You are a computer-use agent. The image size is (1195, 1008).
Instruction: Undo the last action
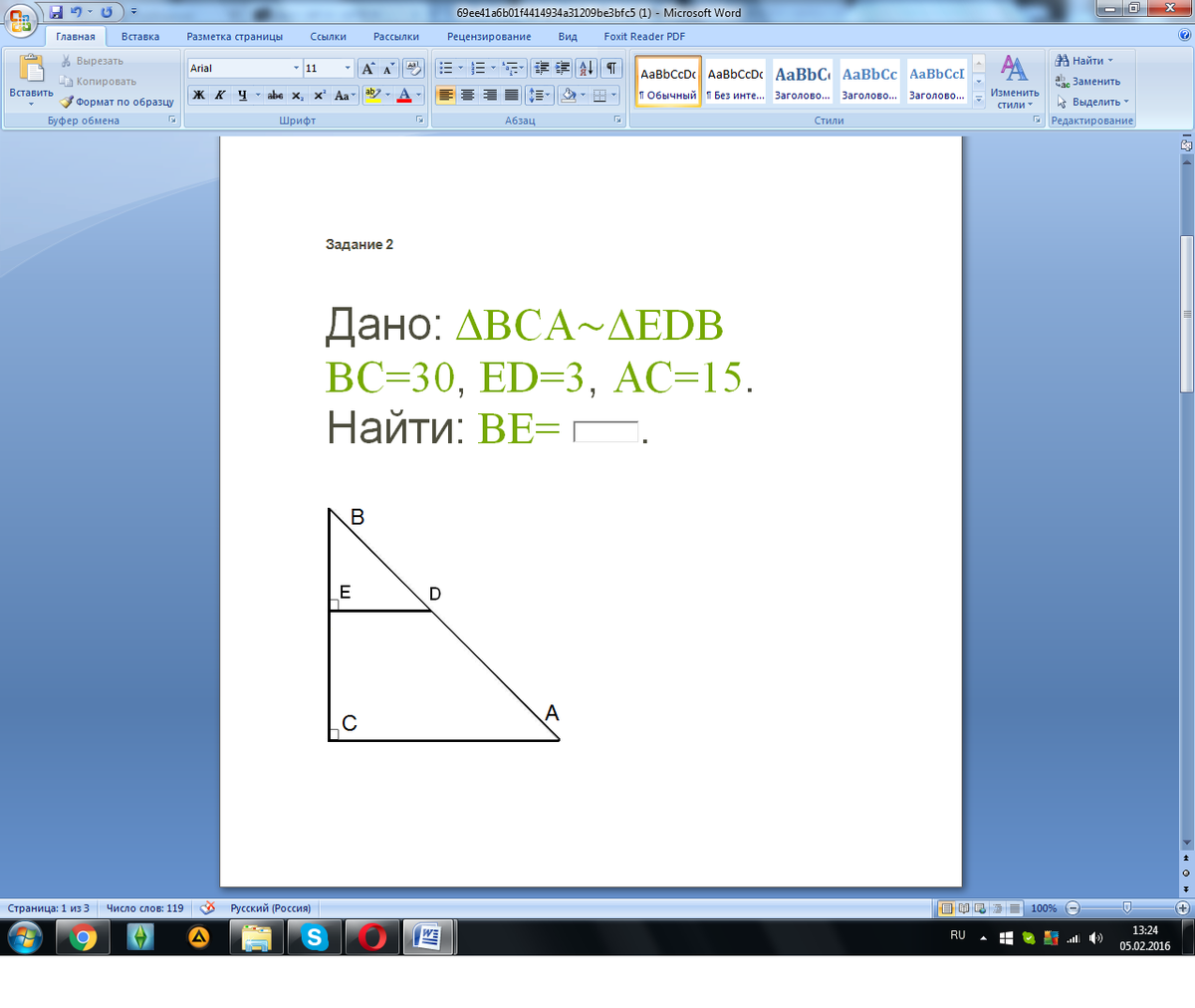click(76, 13)
